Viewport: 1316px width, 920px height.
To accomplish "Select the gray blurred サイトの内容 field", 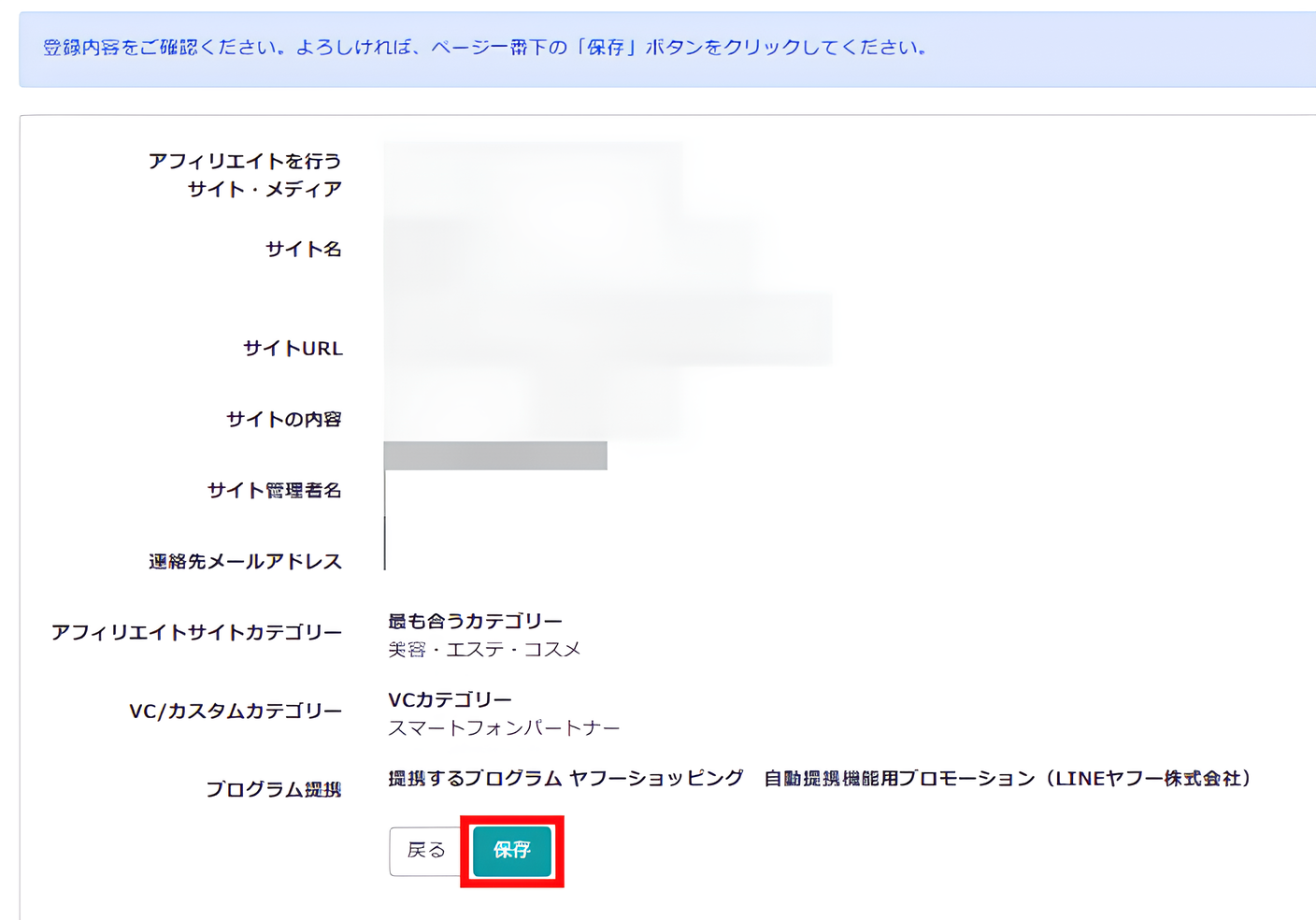I will pos(495,456).
